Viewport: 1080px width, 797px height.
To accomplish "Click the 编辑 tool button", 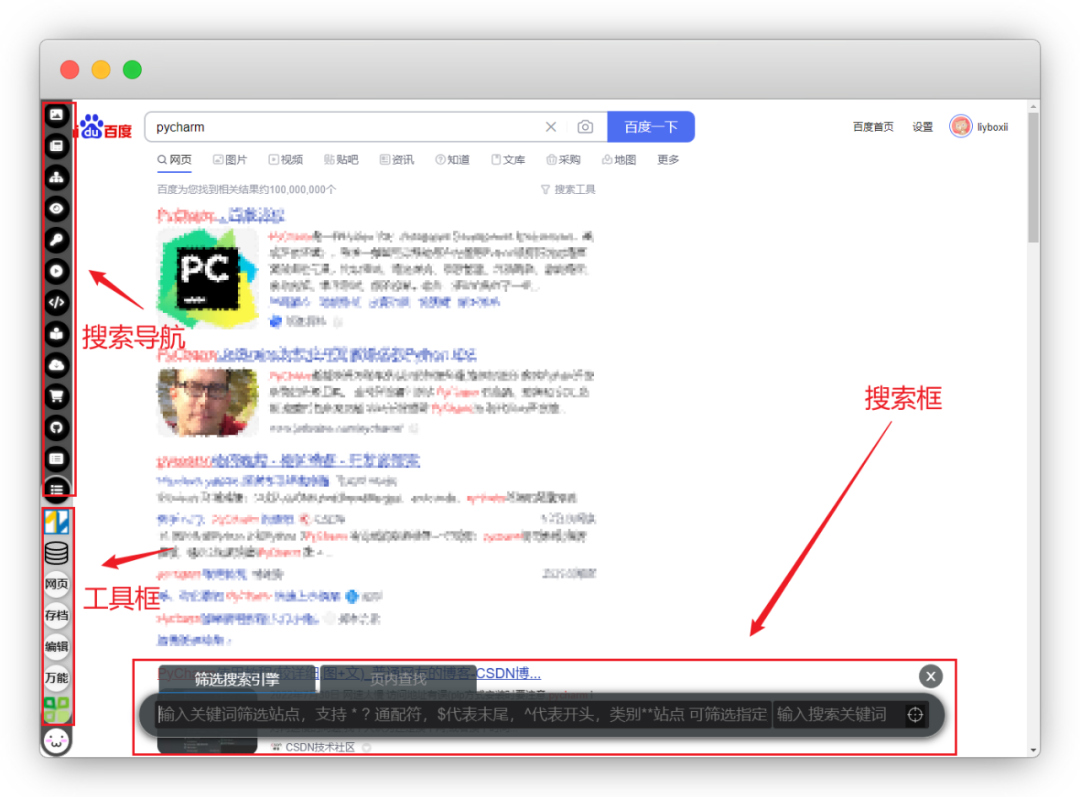I will point(56,646).
